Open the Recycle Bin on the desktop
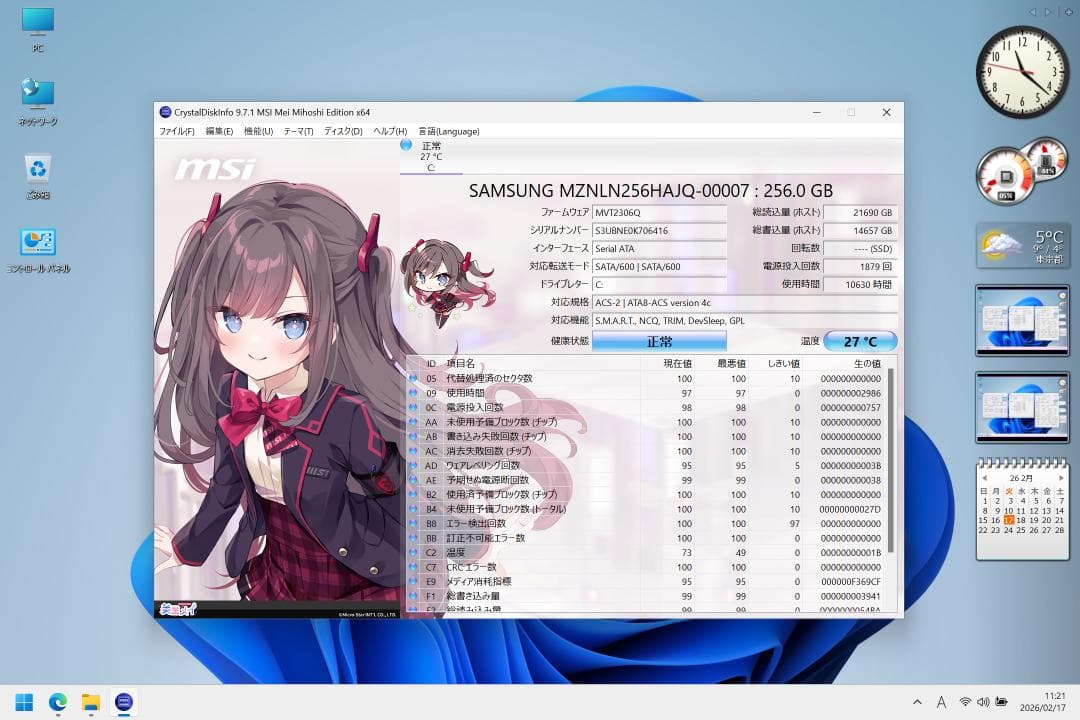Image resolution: width=1080 pixels, height=720 pixels. (37, 170)
